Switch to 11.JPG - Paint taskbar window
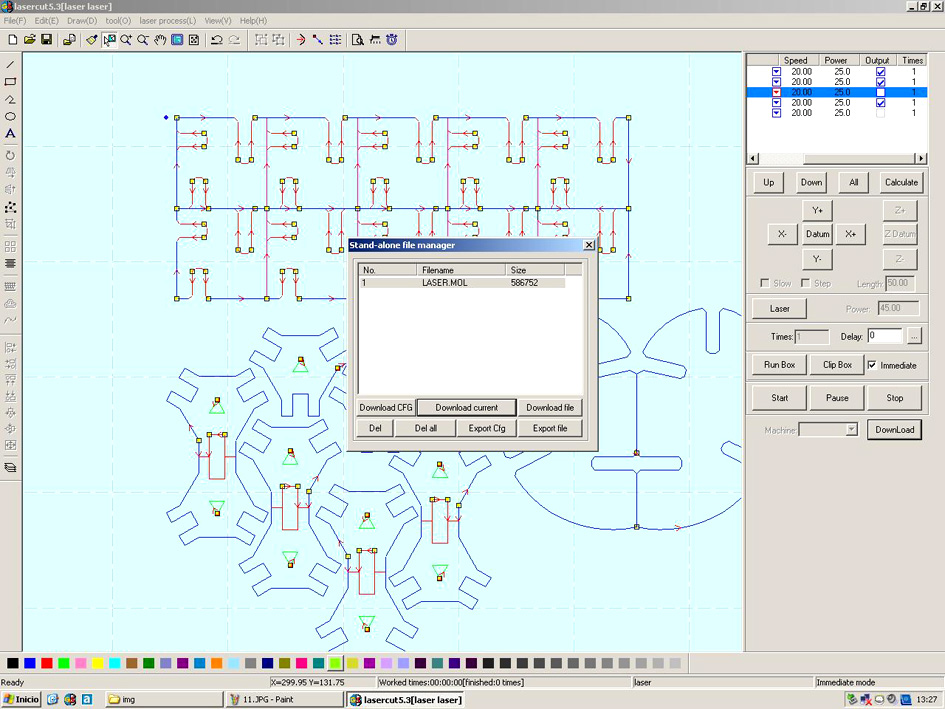Viewport: 945px width, 709px height. (x=284, y=699)
